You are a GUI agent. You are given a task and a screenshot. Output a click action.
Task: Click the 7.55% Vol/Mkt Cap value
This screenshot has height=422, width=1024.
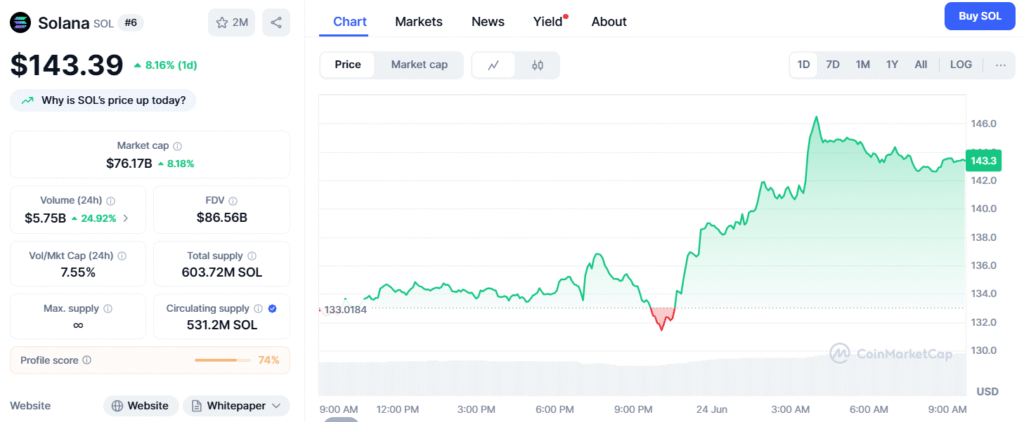click(78, 272)
